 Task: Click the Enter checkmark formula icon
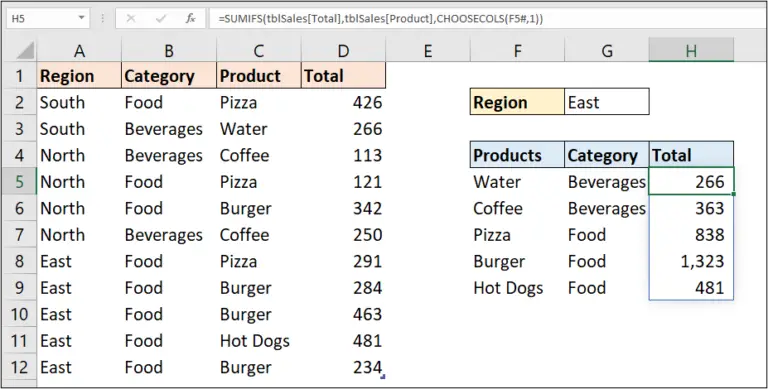(x=161, y=19)
